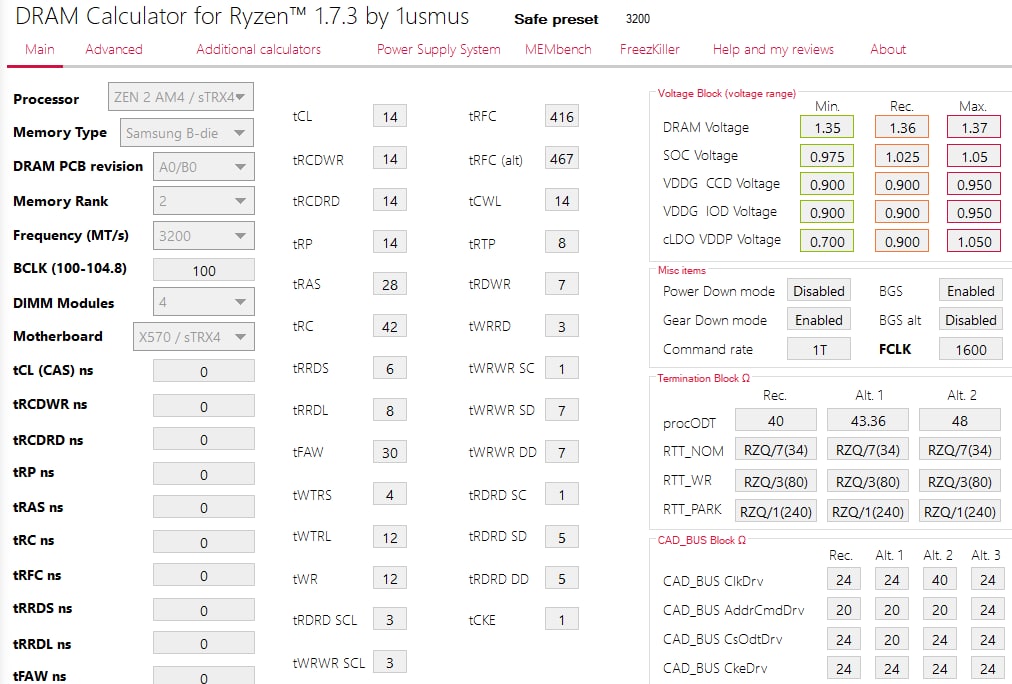1012x684 pixels.
Task: Click DRAM Voltage Min value 1.35
Action: 827,127
